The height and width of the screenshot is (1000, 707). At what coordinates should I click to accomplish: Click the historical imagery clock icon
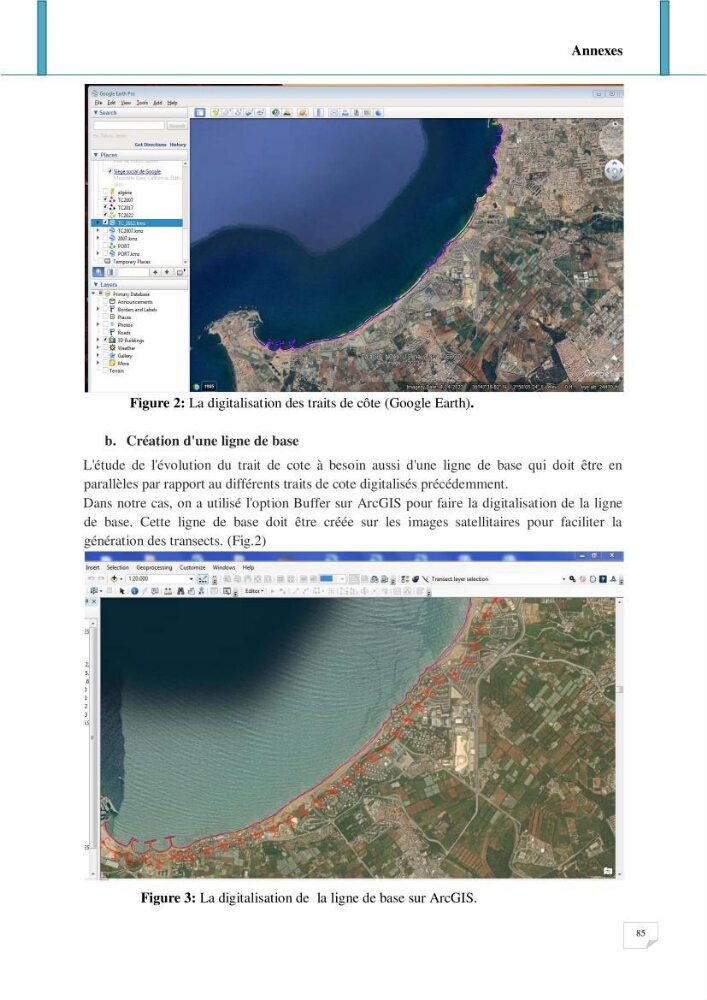[x=275, y=112]
